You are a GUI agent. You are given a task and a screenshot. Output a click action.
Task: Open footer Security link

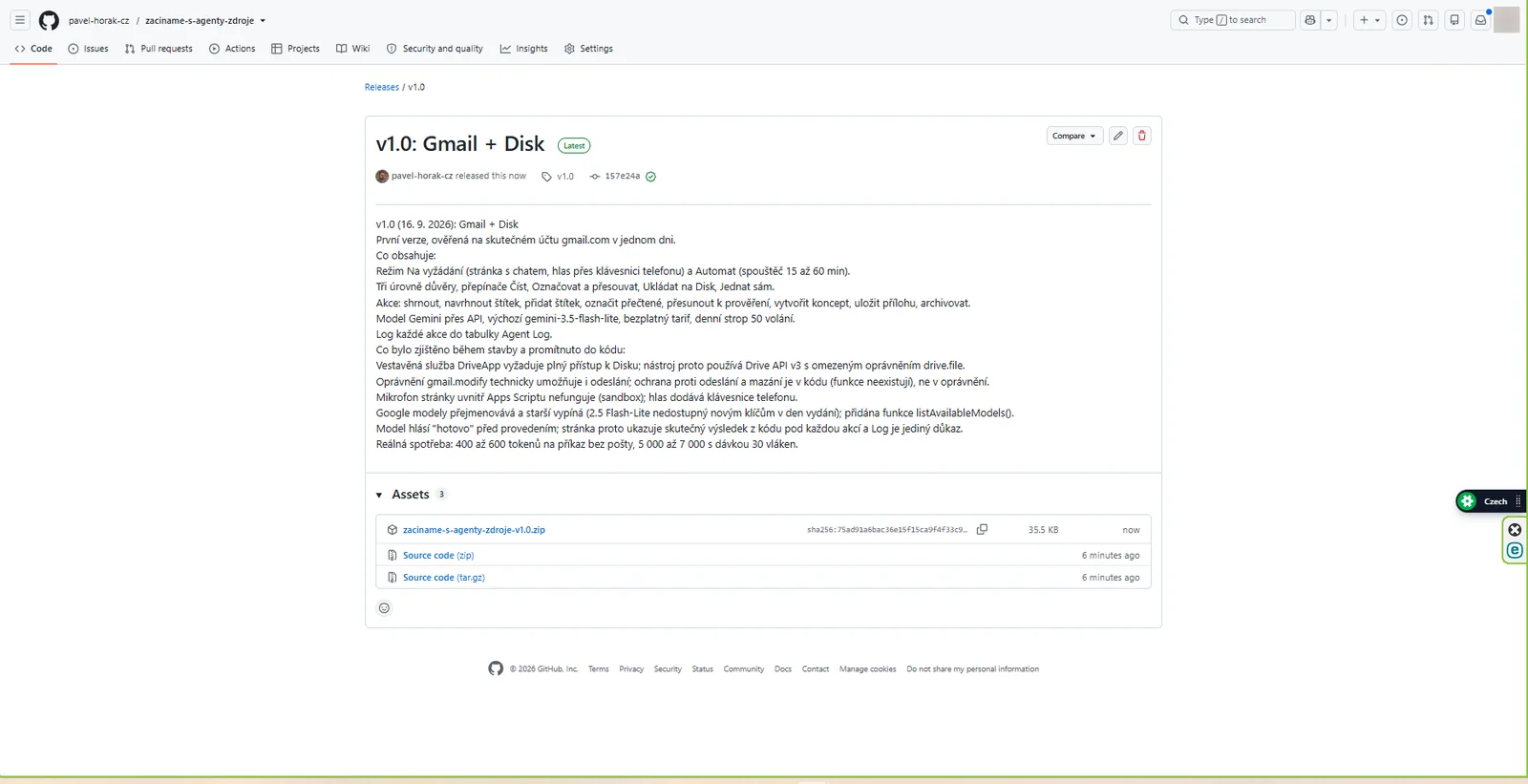pos(668,669)
